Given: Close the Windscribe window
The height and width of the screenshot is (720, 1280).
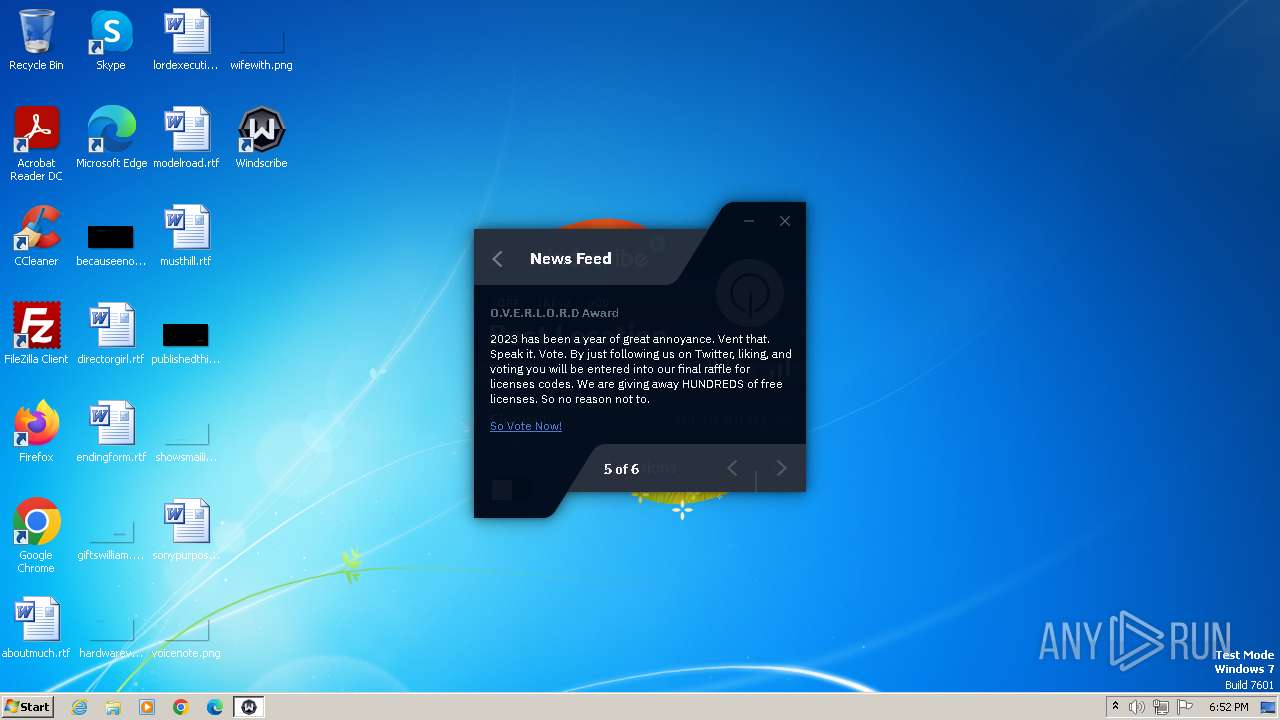Looking at the screenshot, I should pos(785,221).
